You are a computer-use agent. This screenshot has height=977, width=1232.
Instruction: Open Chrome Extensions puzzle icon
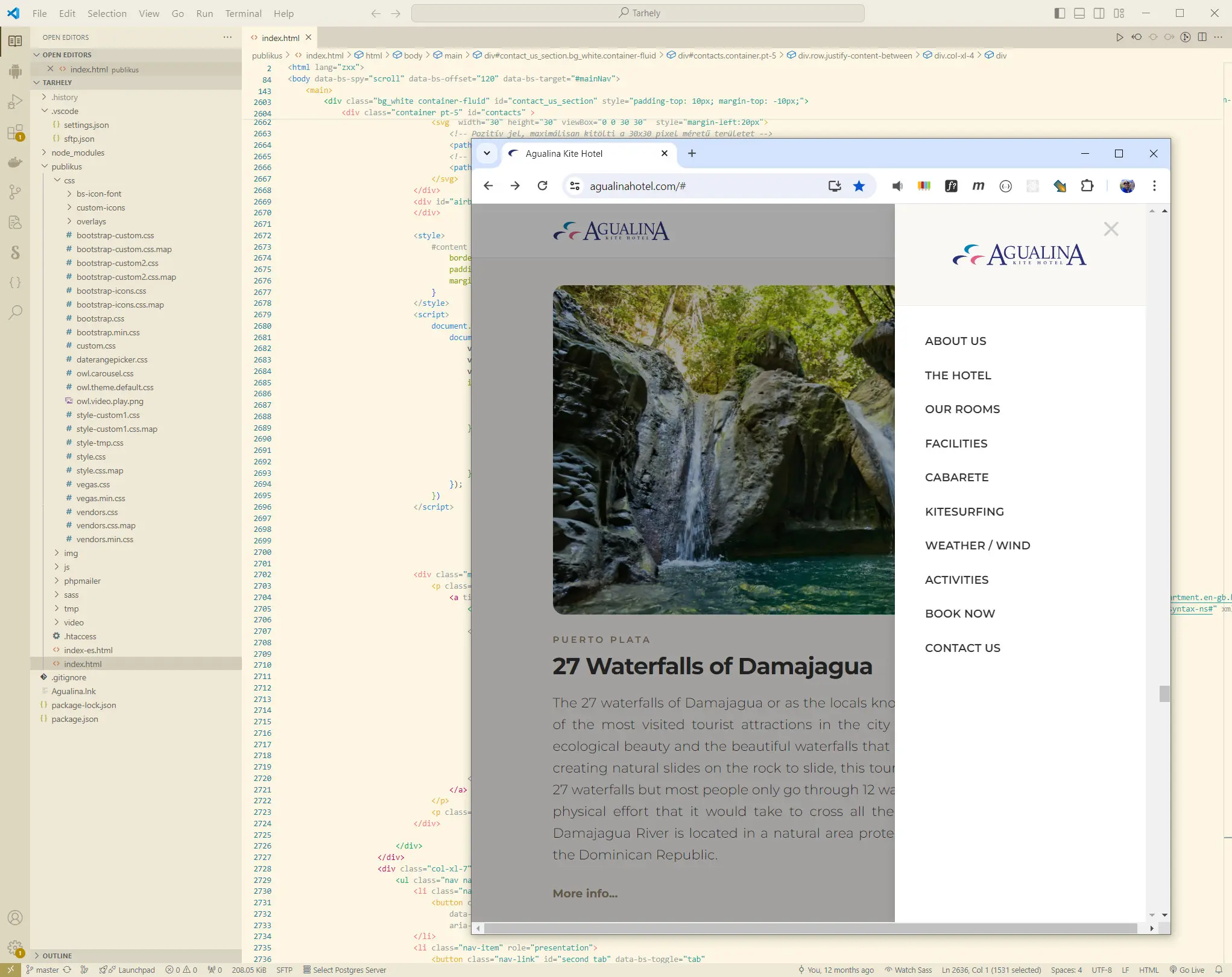click(1087, 186)
